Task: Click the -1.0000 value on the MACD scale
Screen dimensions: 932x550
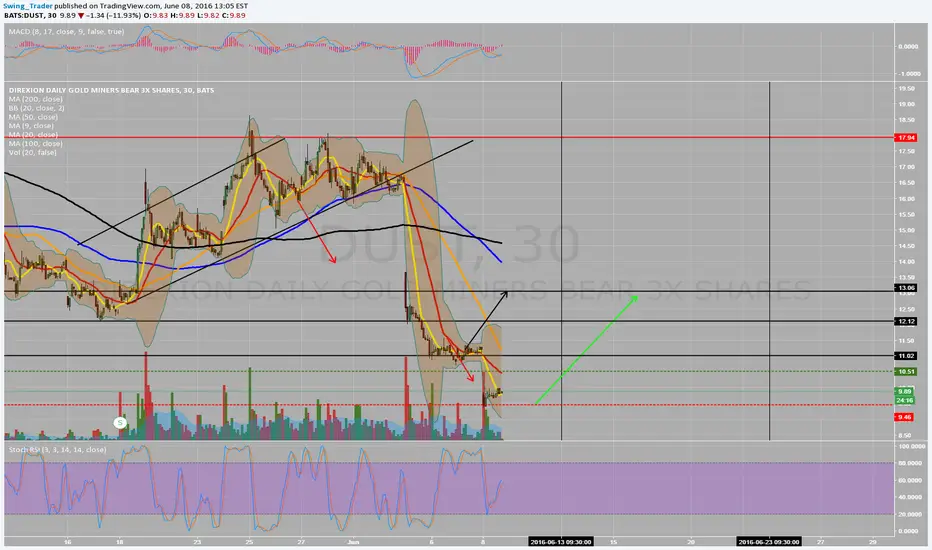Action: click(x=908, y=74)
